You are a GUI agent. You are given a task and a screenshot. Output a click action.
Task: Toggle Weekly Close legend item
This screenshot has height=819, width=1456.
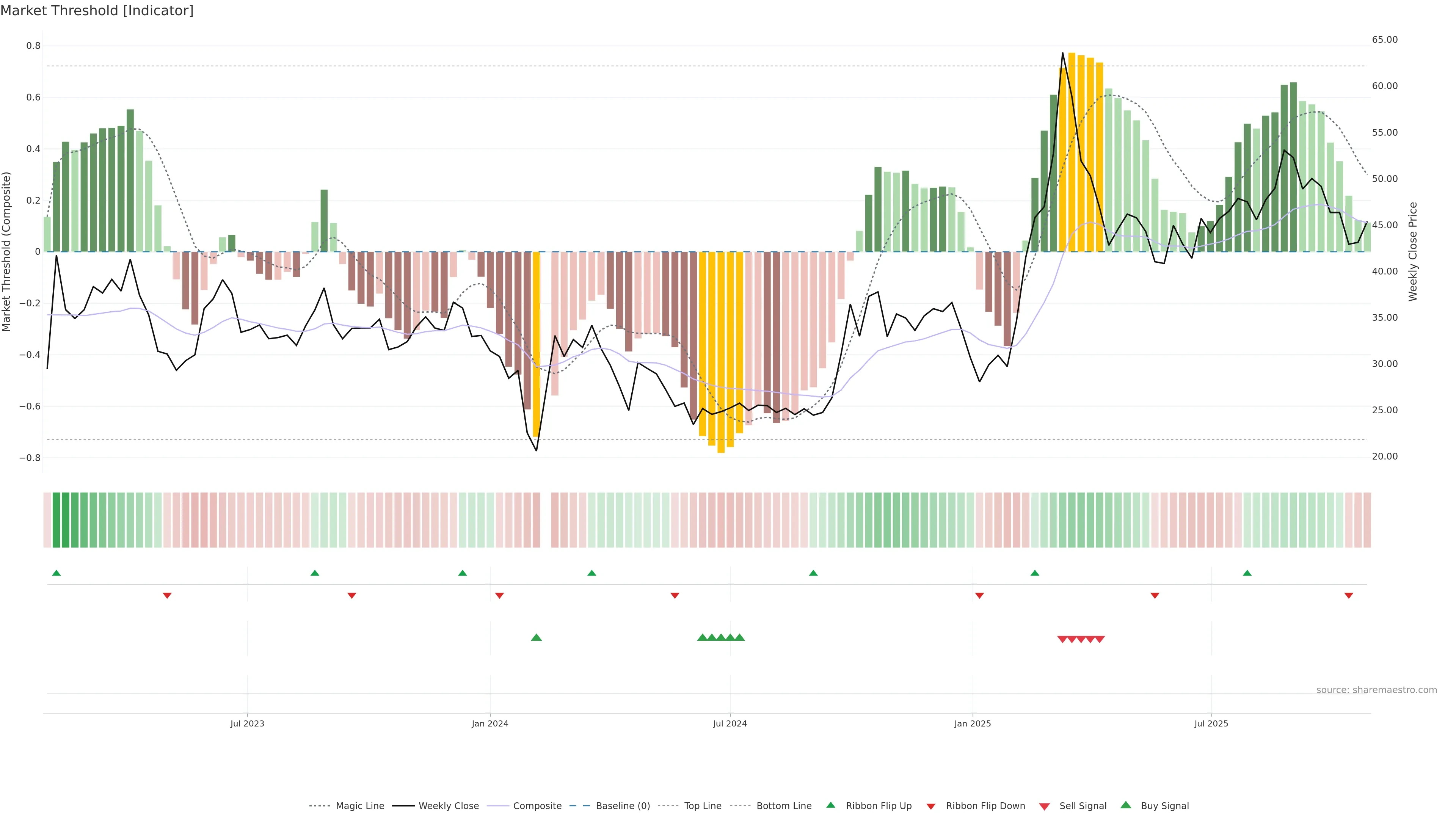448,805
